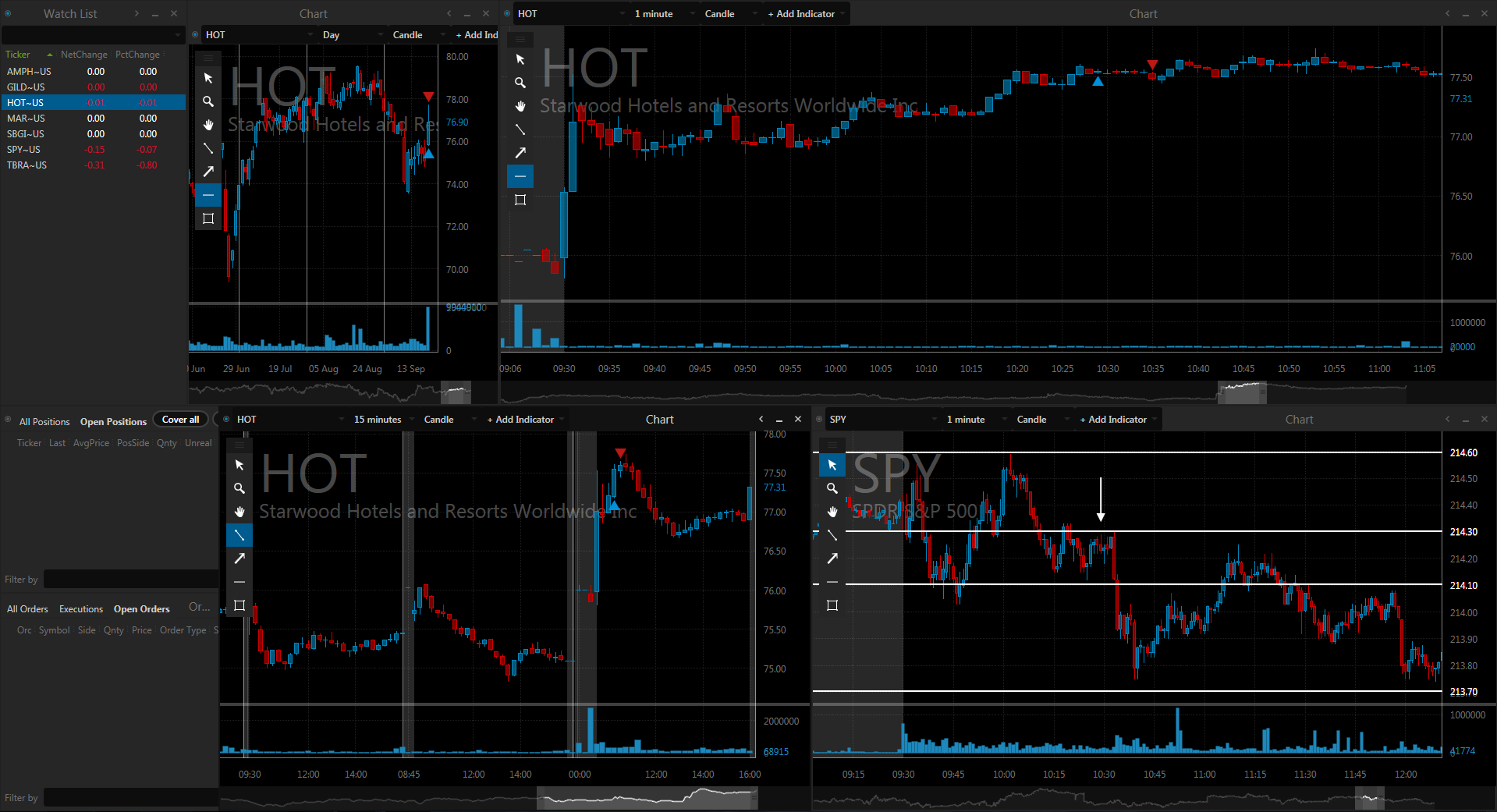Switch to the Executions tab
This screenshot has height=812, width=1497.
pos(81,609)
